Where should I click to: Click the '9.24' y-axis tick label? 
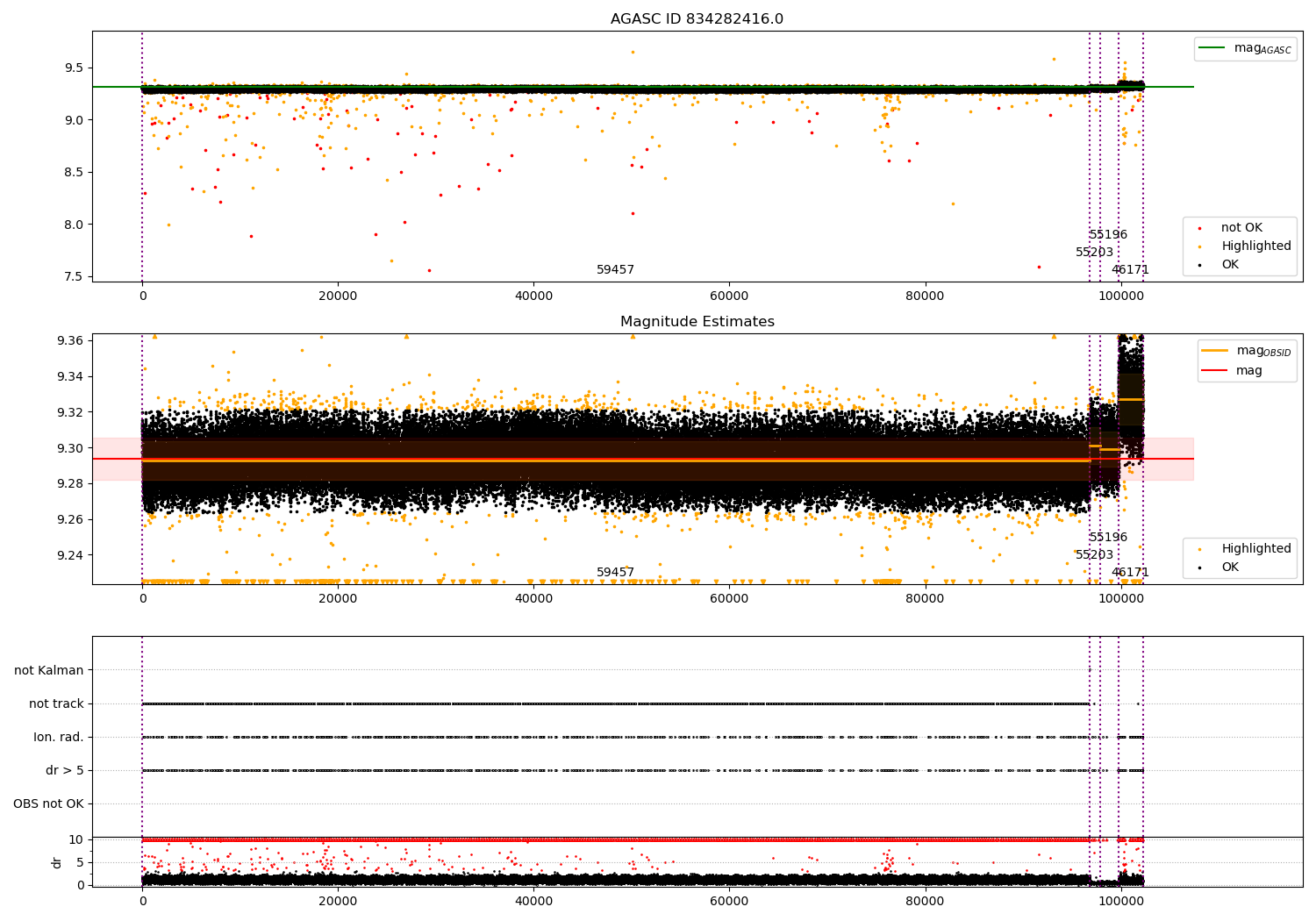[x=69, y=555]
